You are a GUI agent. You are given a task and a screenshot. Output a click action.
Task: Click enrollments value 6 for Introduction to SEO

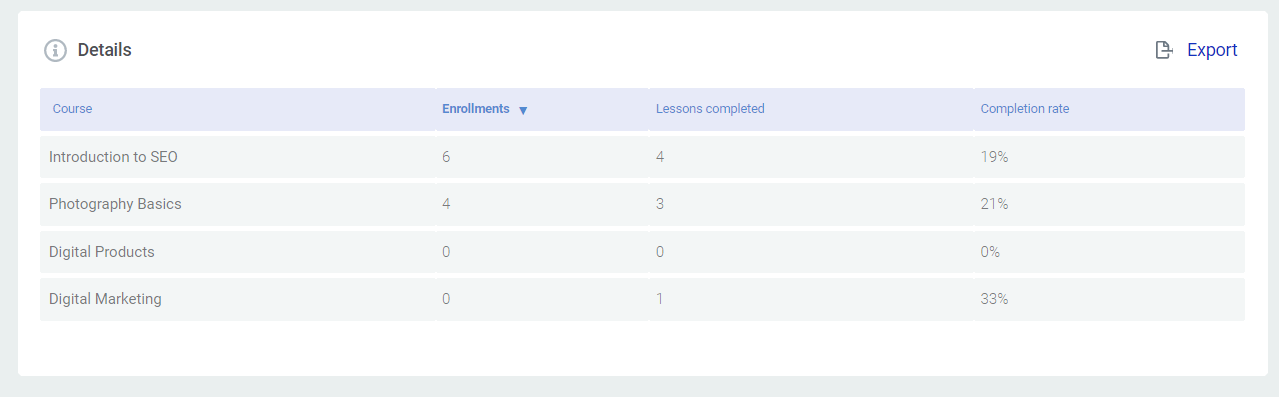(x=446, y=157)
